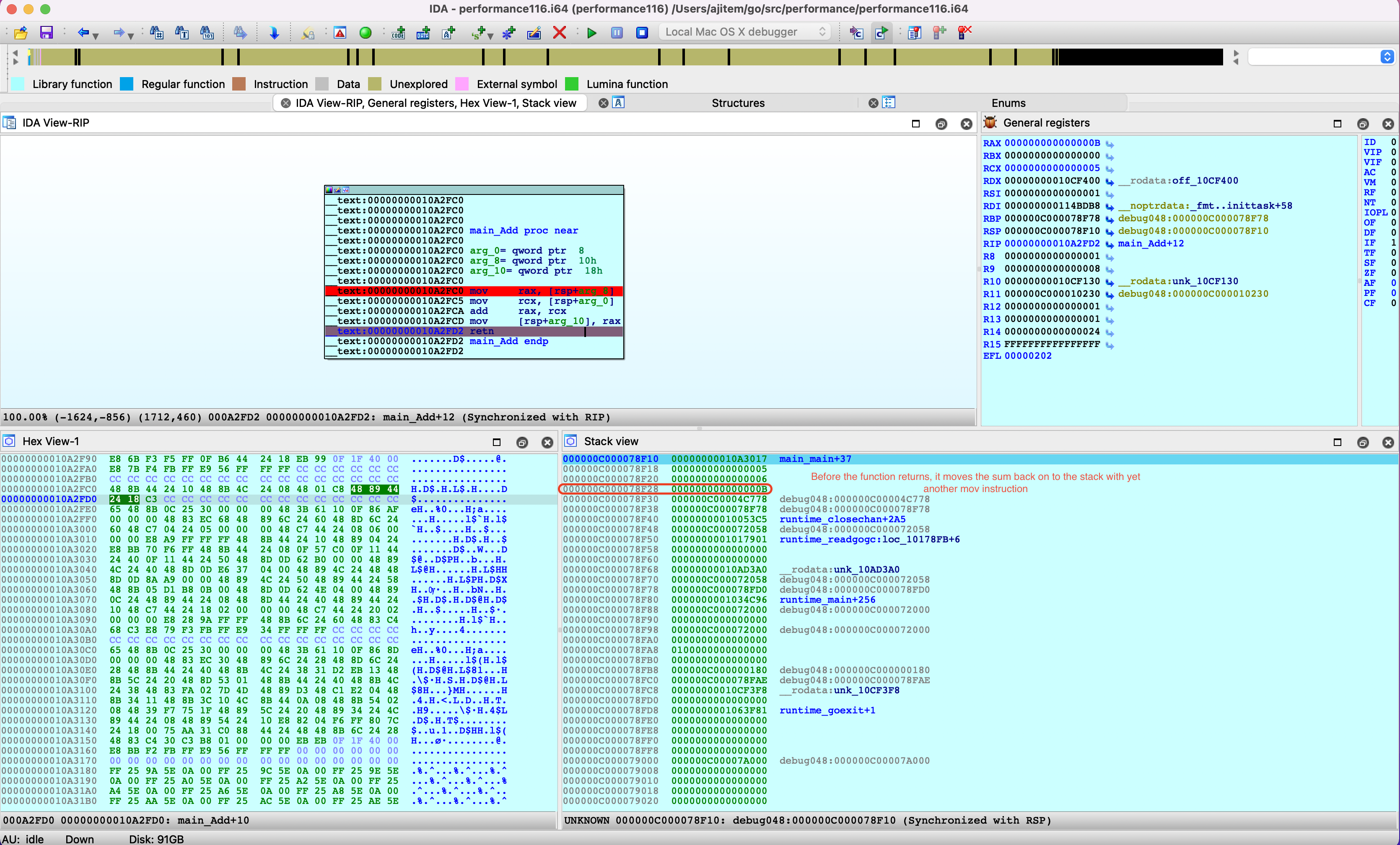Pause the process with pause button
The image size is (1400, 845).
click(x=617, y=32)
